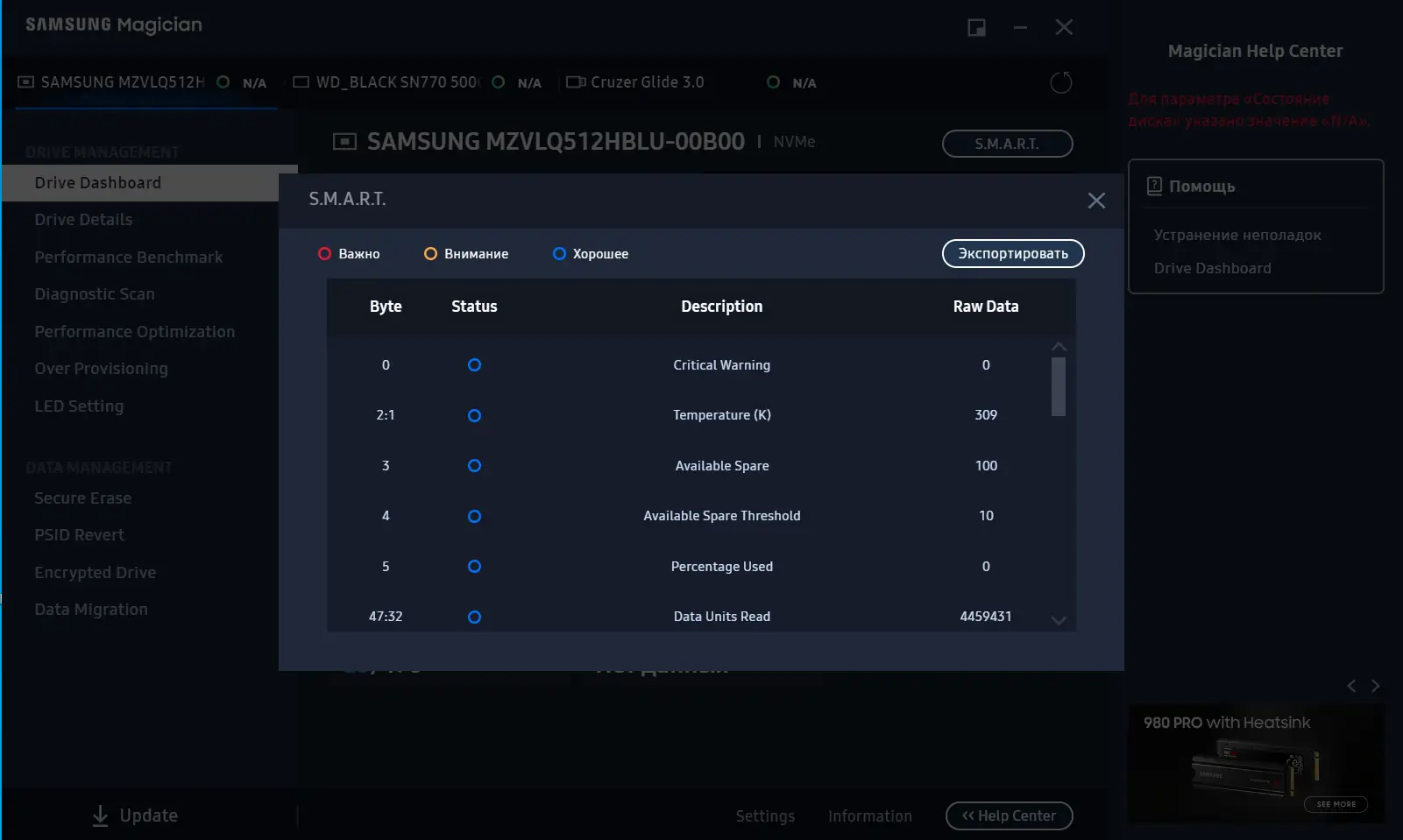The height and width of the screenshot is (840, 1403).
Task: Click SEE MORE on 980 PRO banner
Action: (1336, 804)
